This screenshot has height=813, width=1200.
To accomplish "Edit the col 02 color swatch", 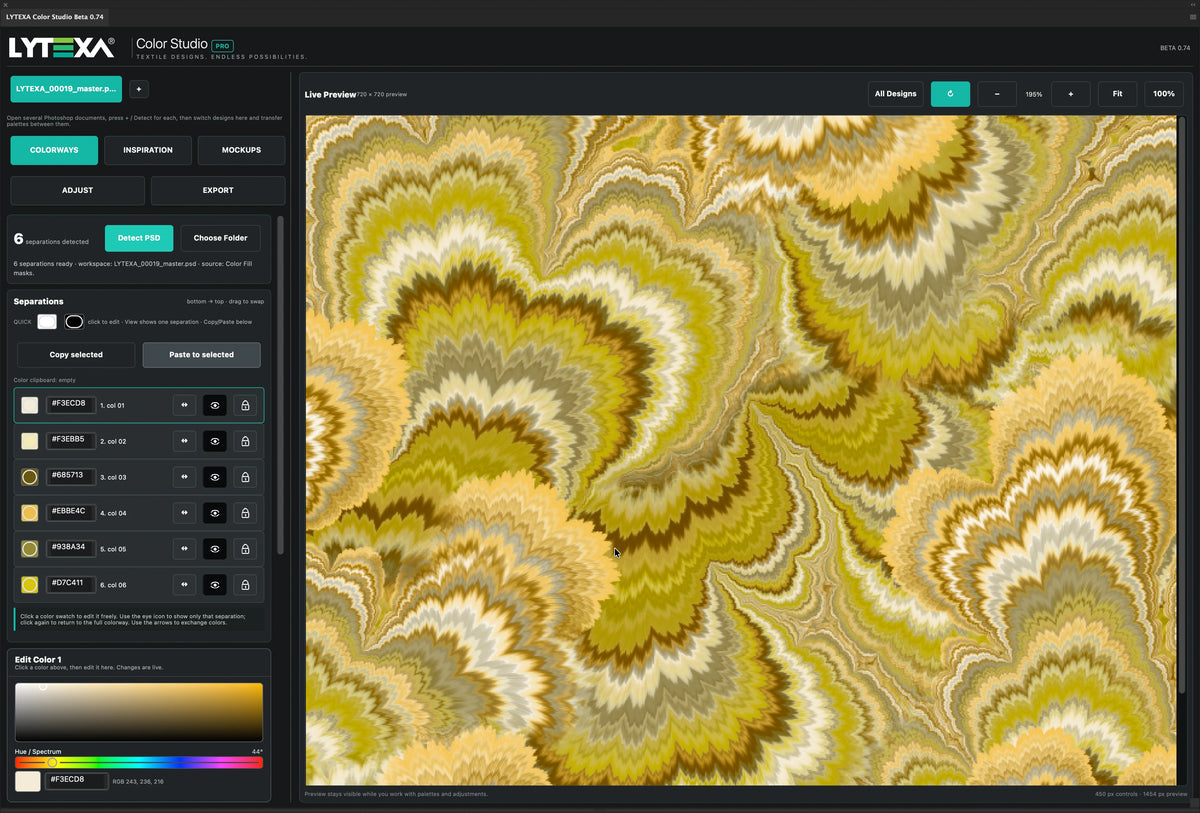I will (30, 441).
